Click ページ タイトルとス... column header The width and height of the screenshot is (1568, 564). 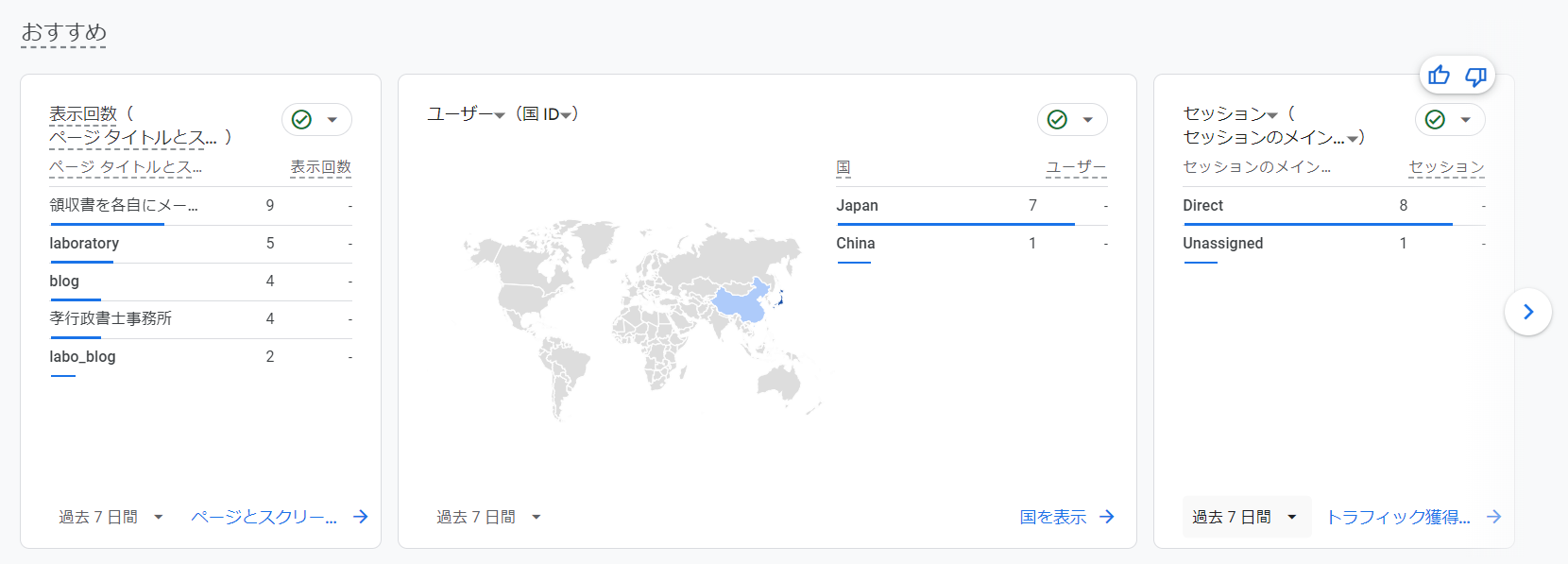[126, 167]
